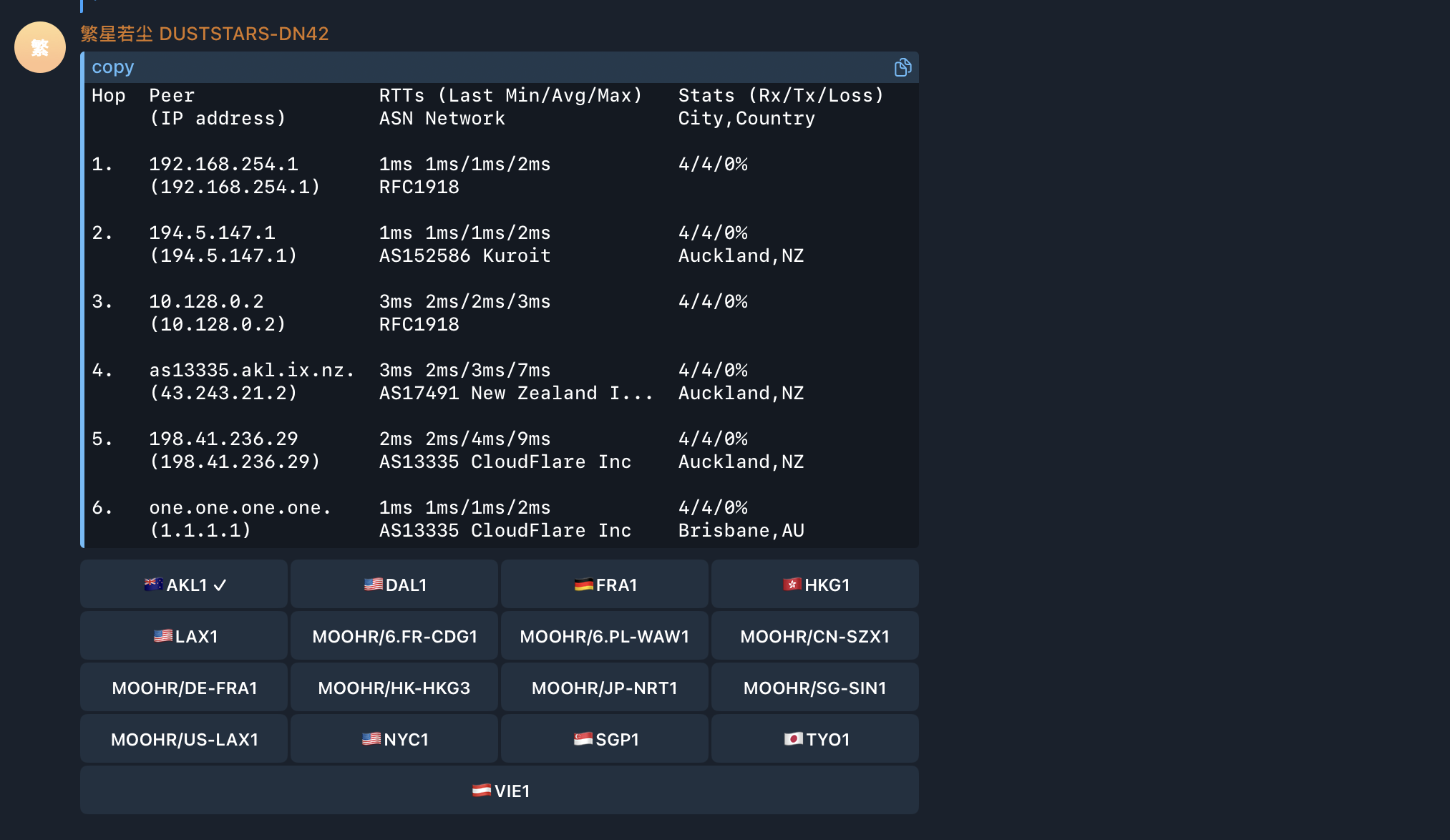Choose MOOHR/SG-SIN1 node
The width and height of the screenshot is (1450, 840).
(815, 688)
